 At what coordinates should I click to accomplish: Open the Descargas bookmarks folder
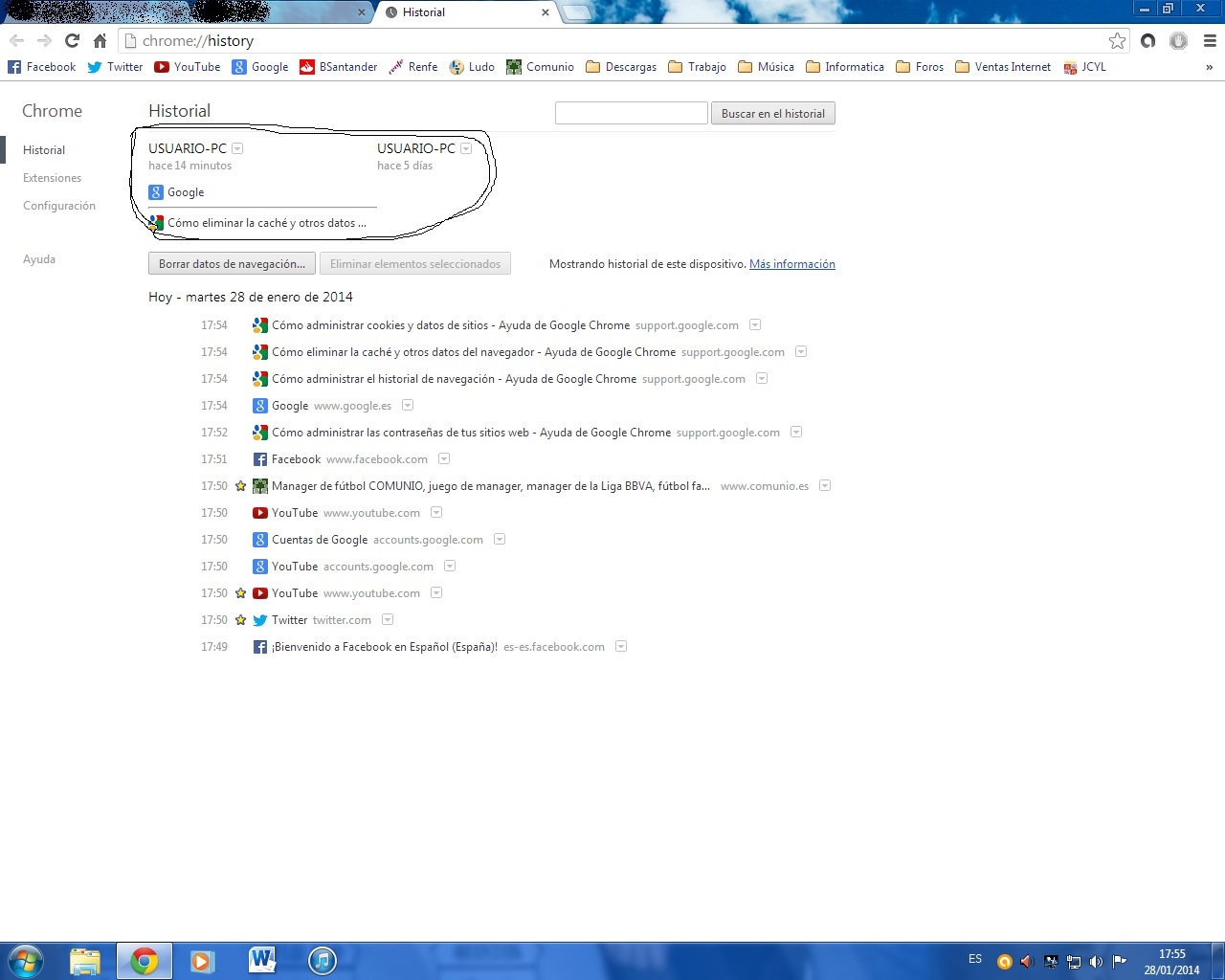coord(621,67)
